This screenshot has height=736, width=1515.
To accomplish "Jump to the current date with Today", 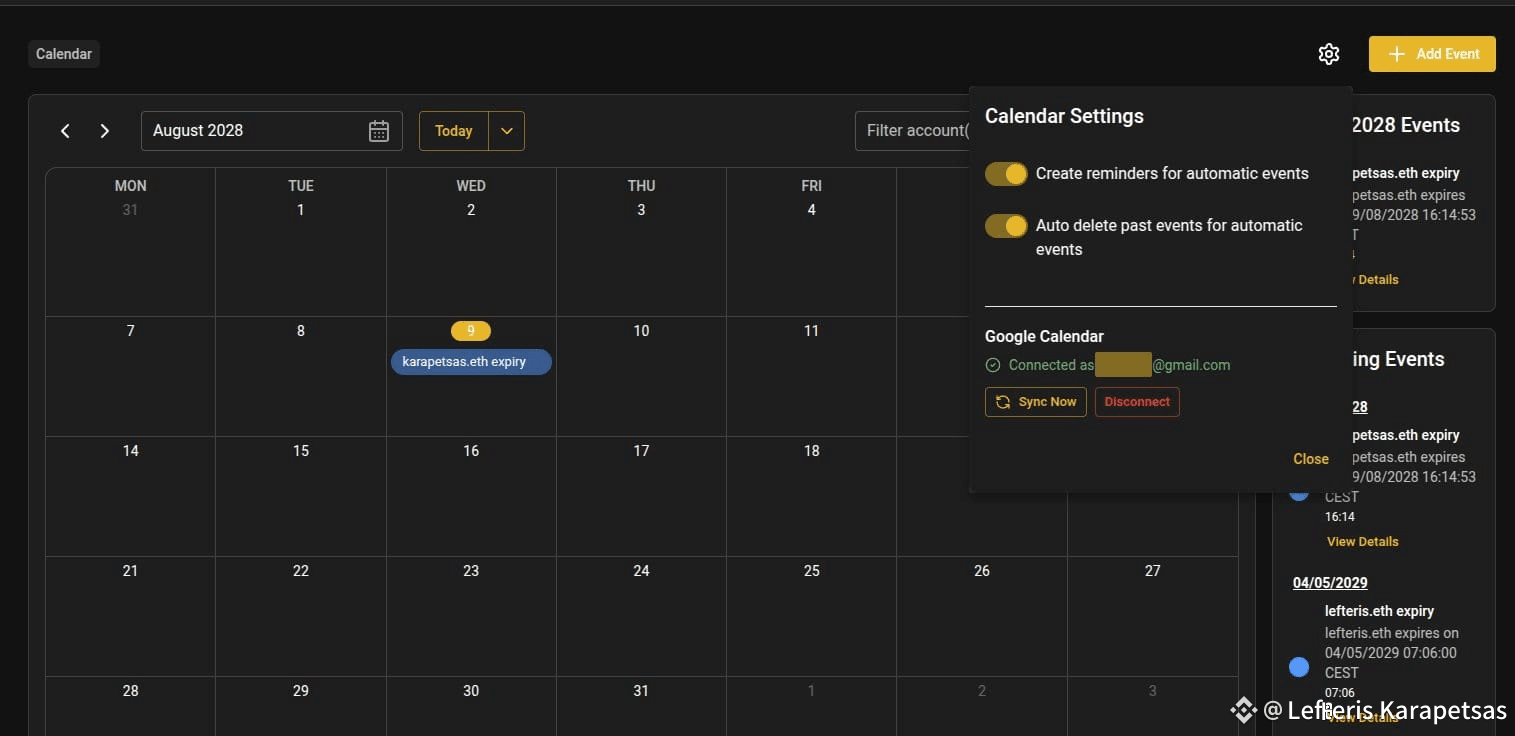I will [x=454, y=131].
